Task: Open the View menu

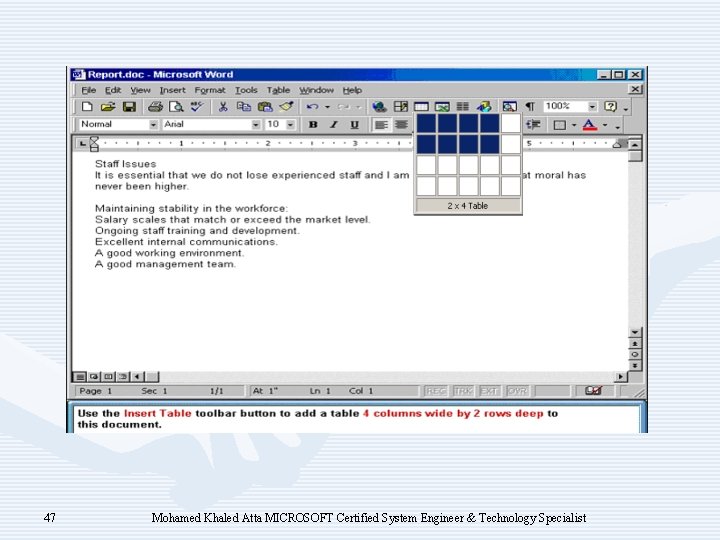Action: [x=140, y=90]
